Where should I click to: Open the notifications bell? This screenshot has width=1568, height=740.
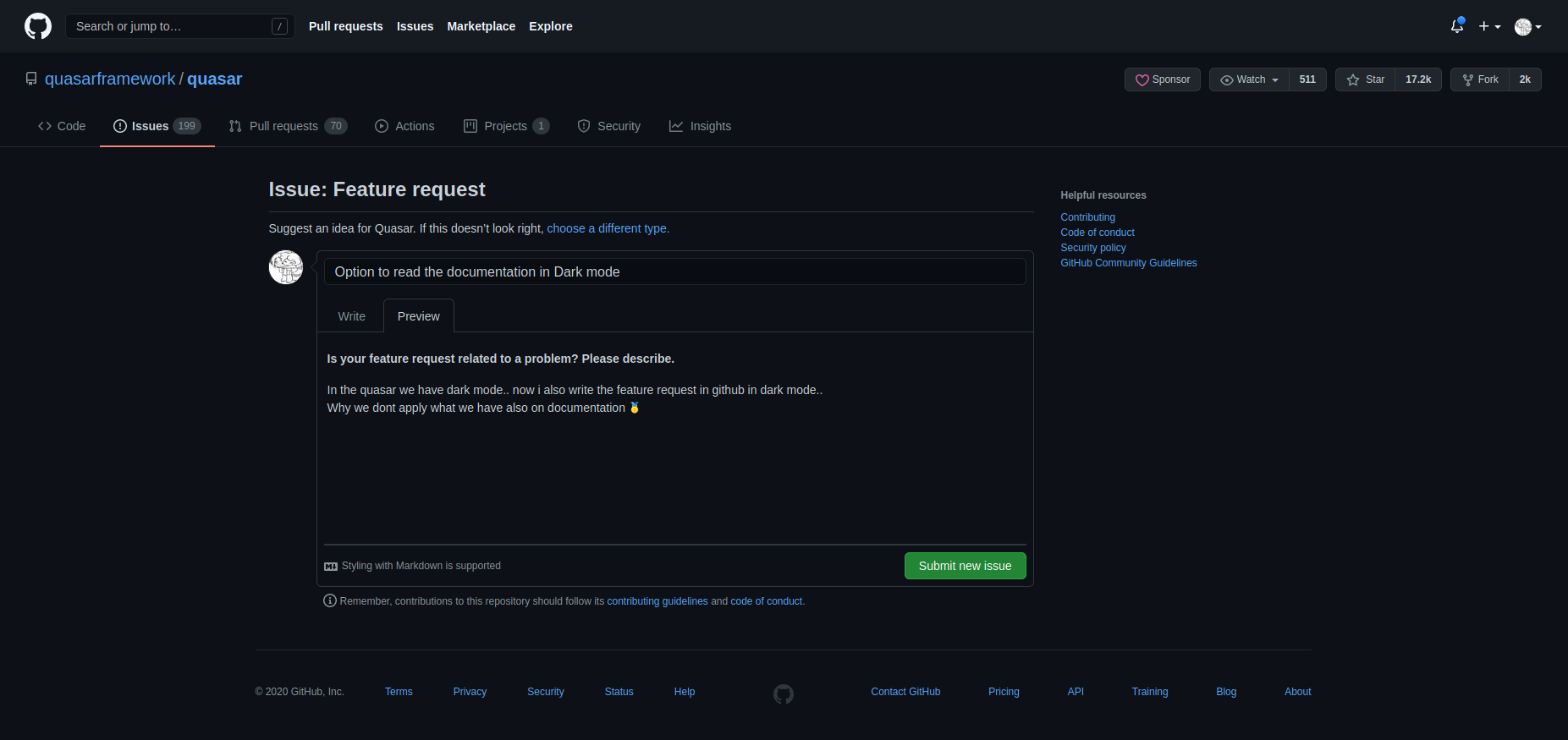coord(1457,26)
